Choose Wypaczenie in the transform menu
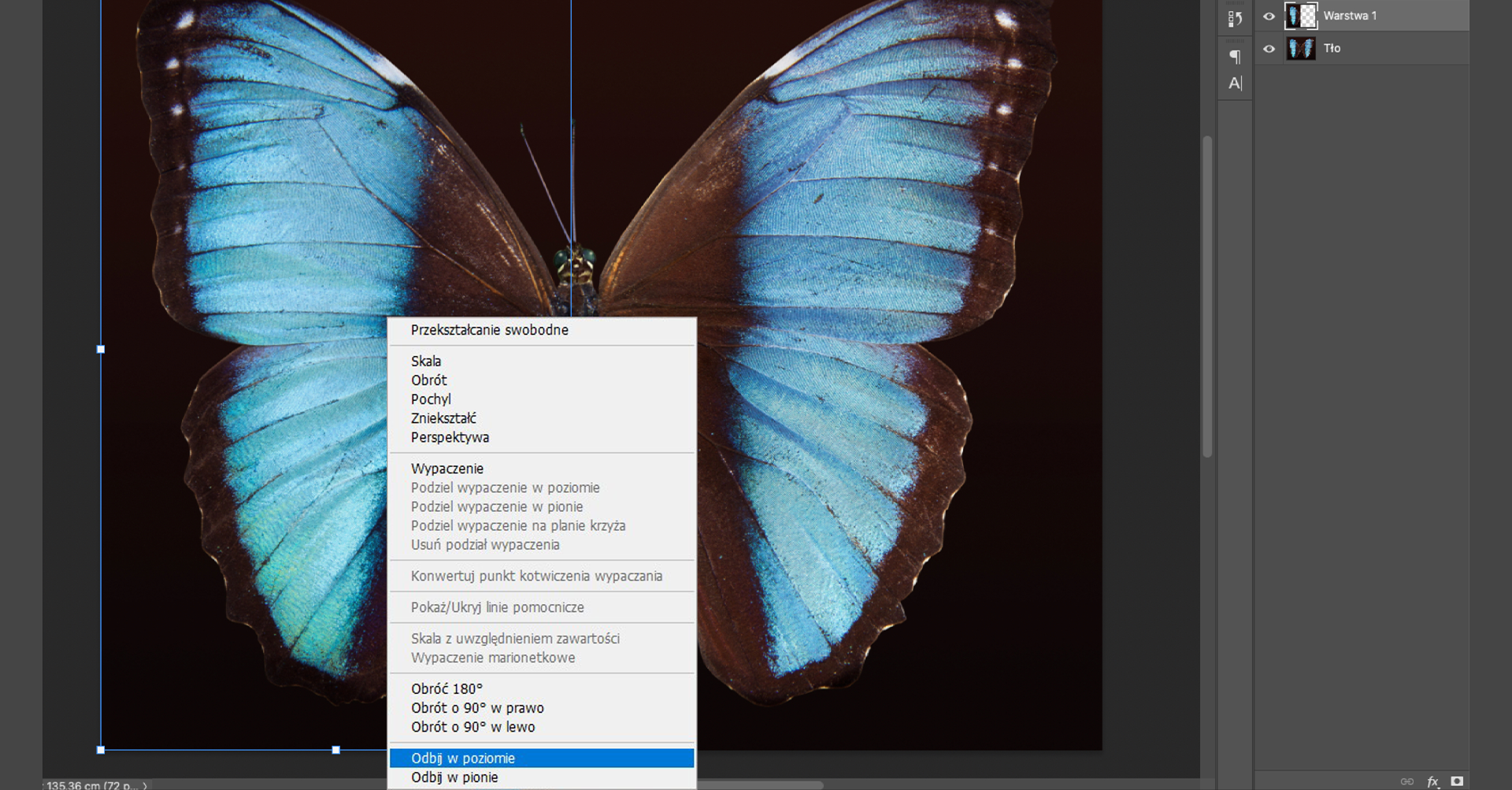This screenshot has height=790, width=1512. [x=447, y=469]
